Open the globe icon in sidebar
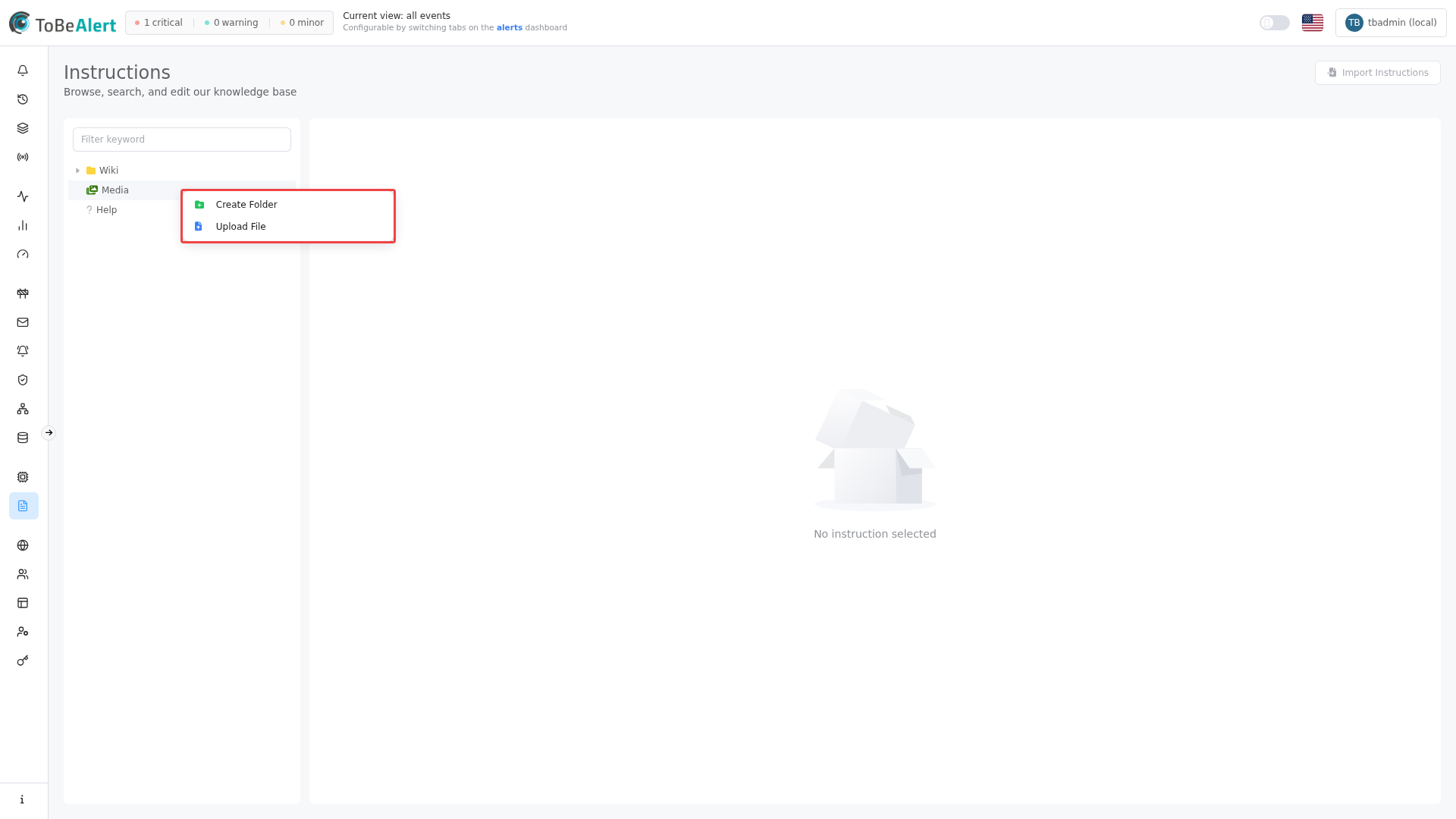 [x=23, y=545]
